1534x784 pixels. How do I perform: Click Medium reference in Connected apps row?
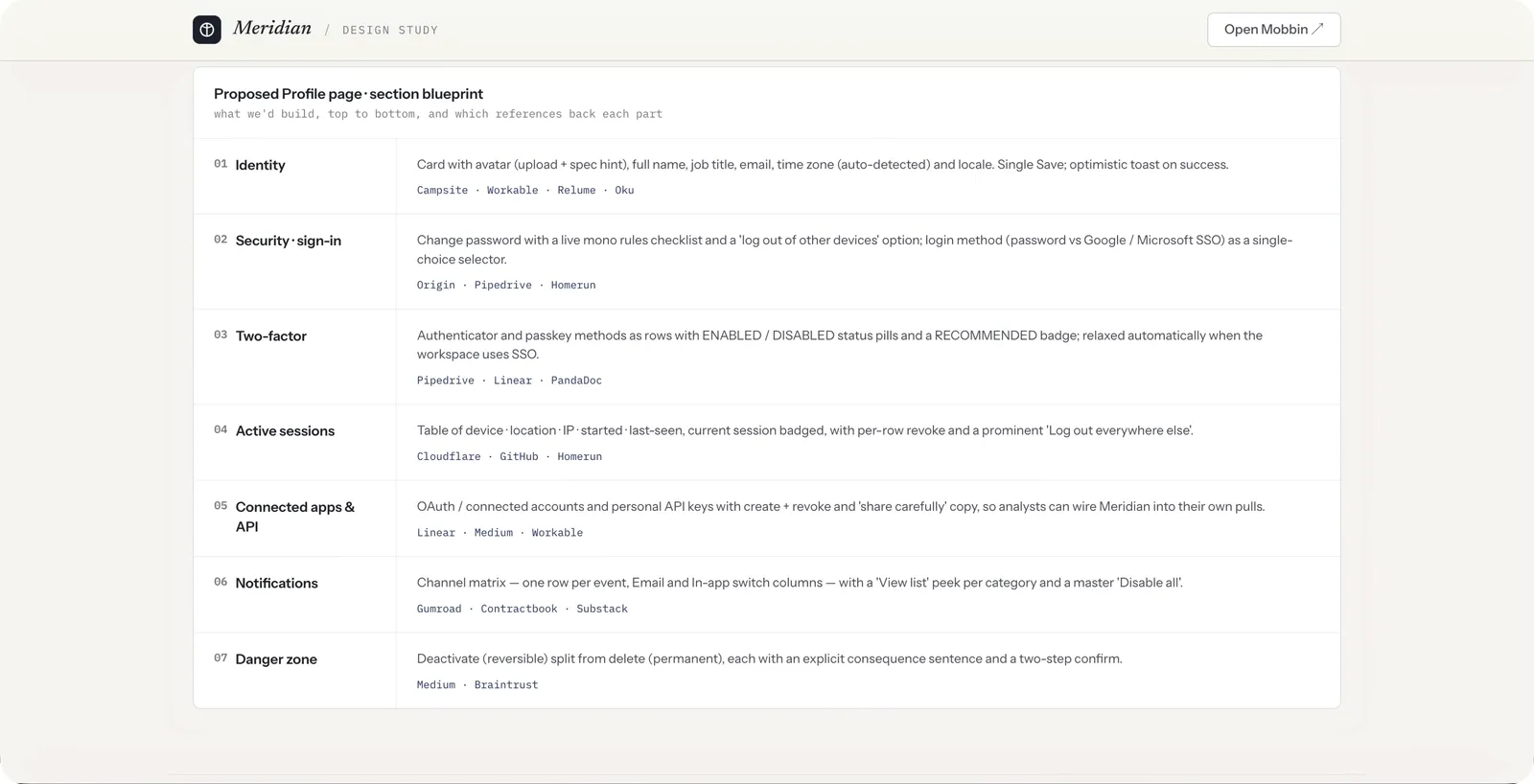tap(494, 533)
